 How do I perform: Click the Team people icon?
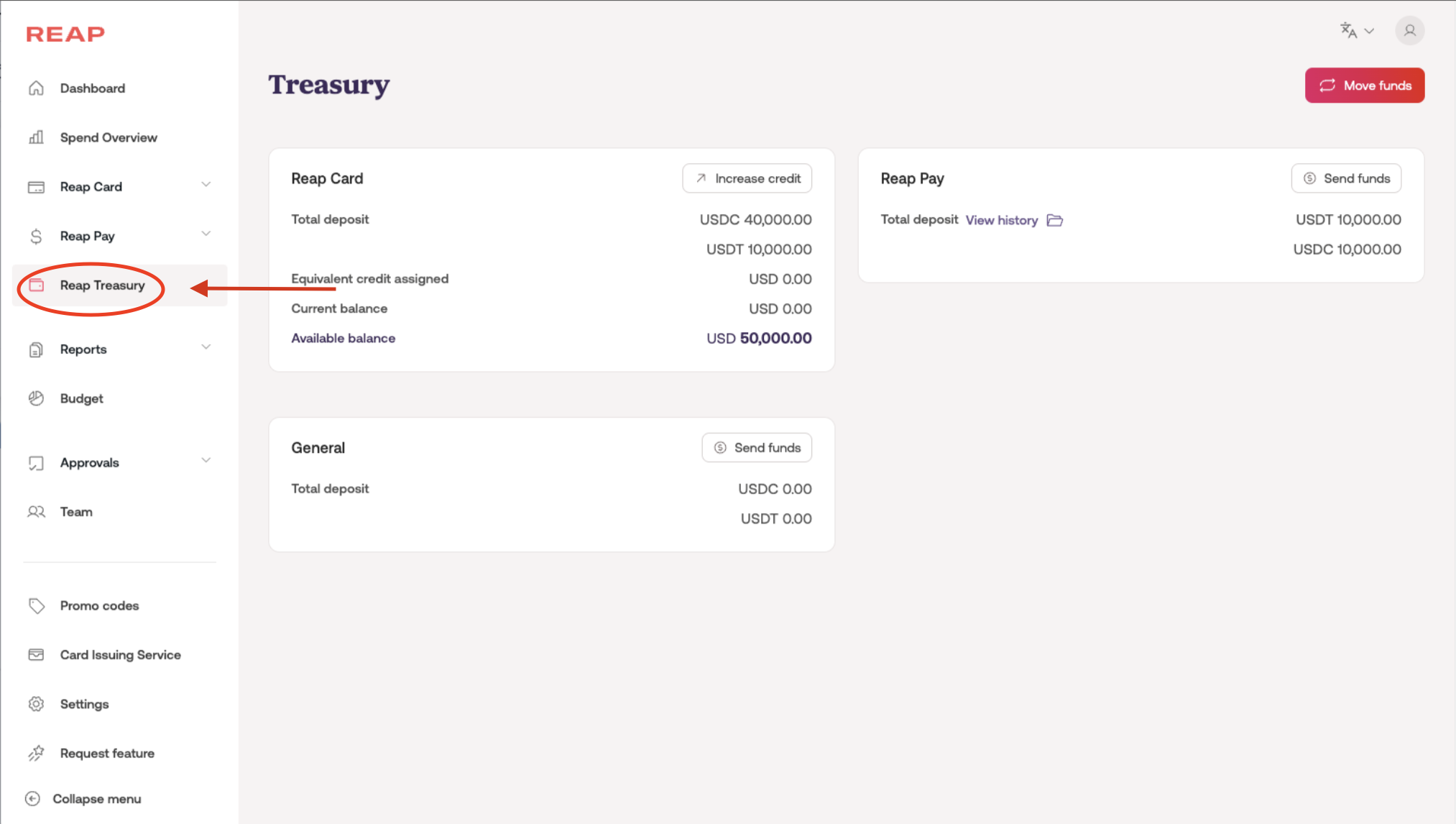click(x=36, y=512)
